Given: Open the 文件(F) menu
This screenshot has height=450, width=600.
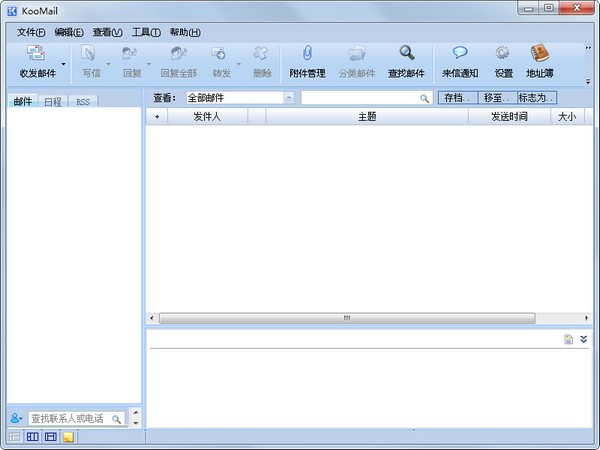Looking at the screenshot, I should pos(31,32).
